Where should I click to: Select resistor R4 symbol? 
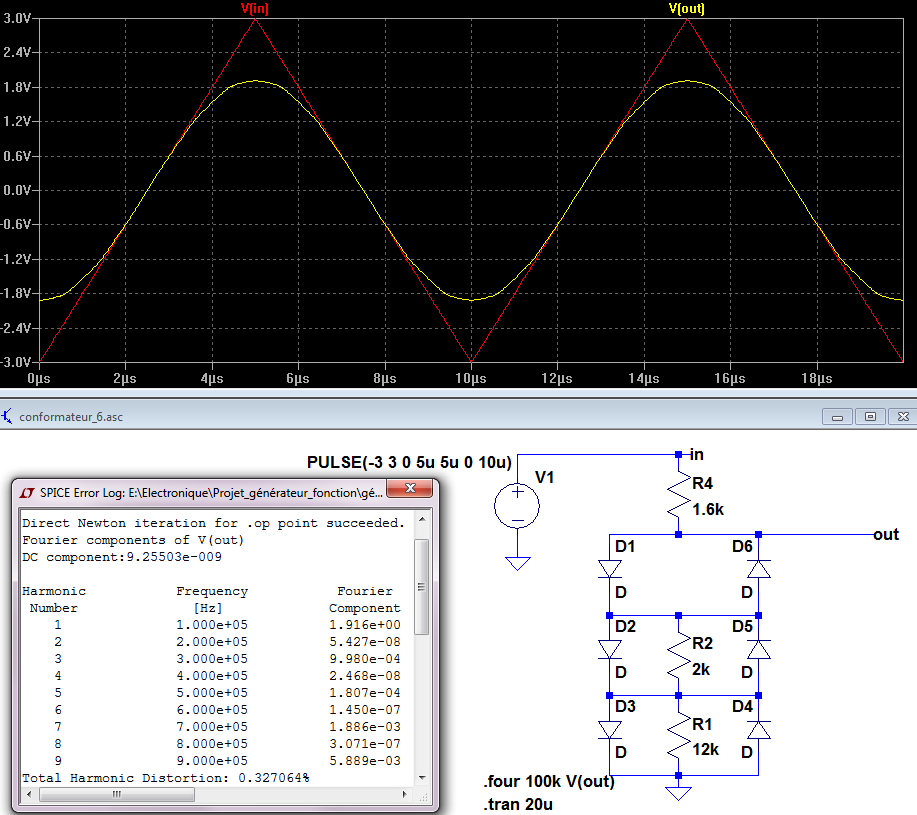678,495
